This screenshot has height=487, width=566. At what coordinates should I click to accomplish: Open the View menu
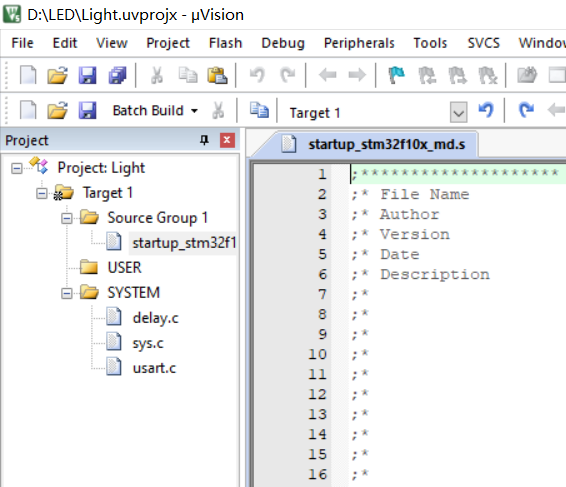pyautogui.click(x=112, y=43)
